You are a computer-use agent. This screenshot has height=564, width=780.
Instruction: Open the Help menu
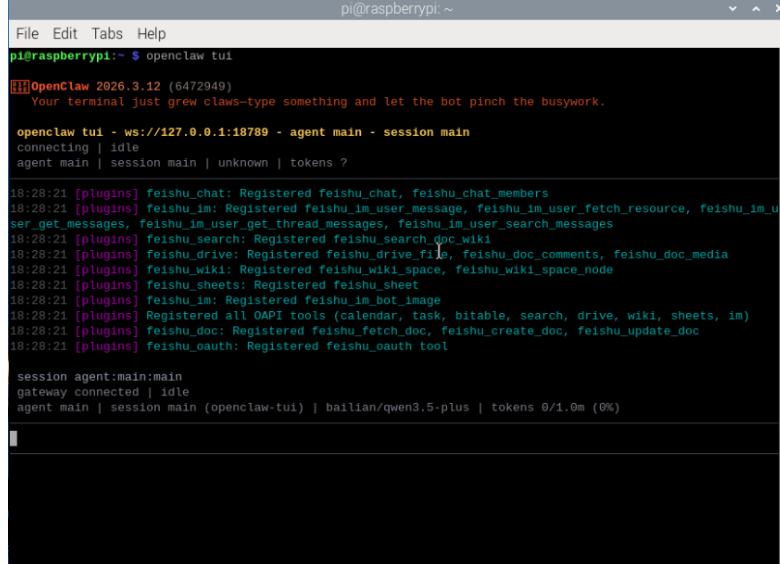(x=151, y=34)
